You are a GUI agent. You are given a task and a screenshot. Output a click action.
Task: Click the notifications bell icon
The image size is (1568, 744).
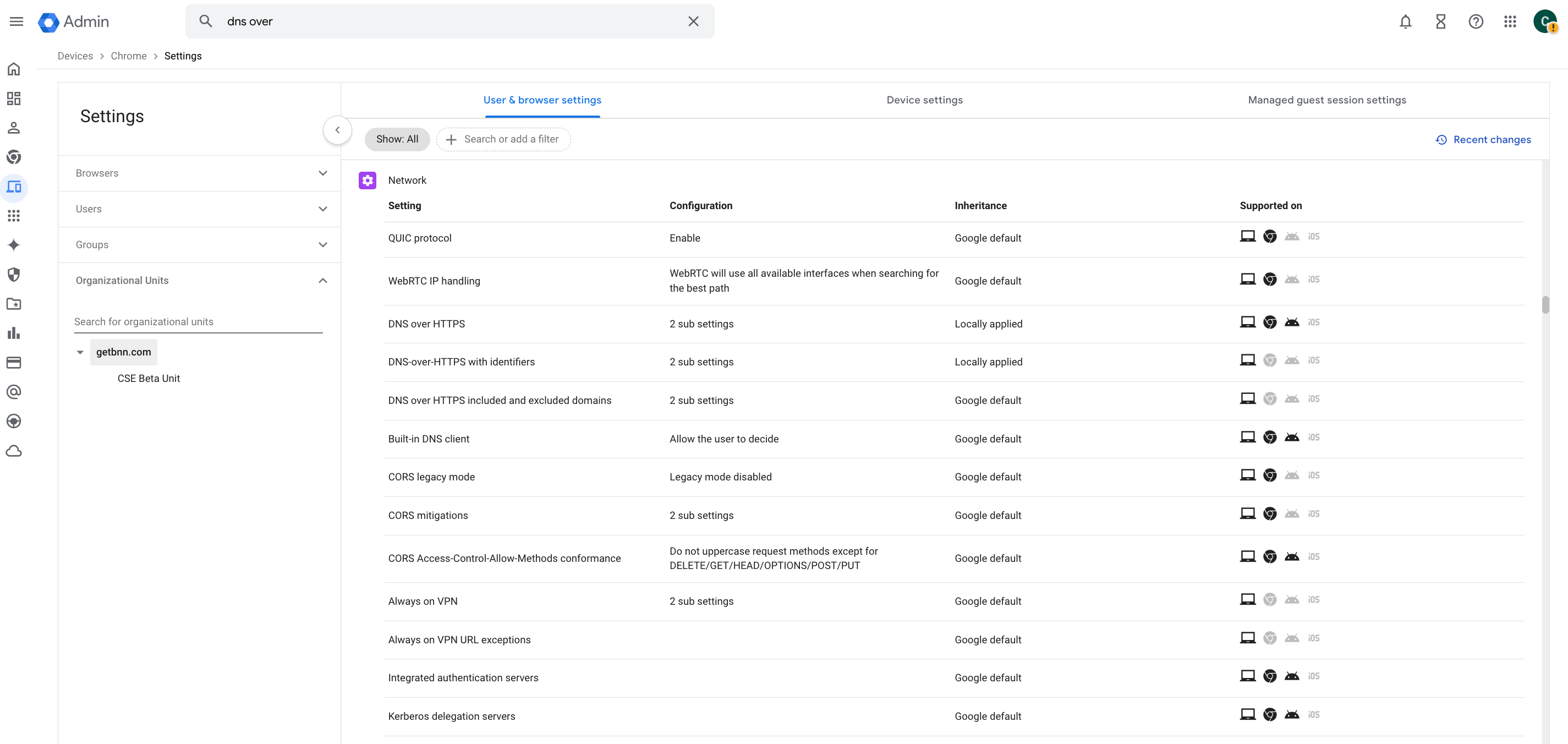click(x=1405, y=21)
